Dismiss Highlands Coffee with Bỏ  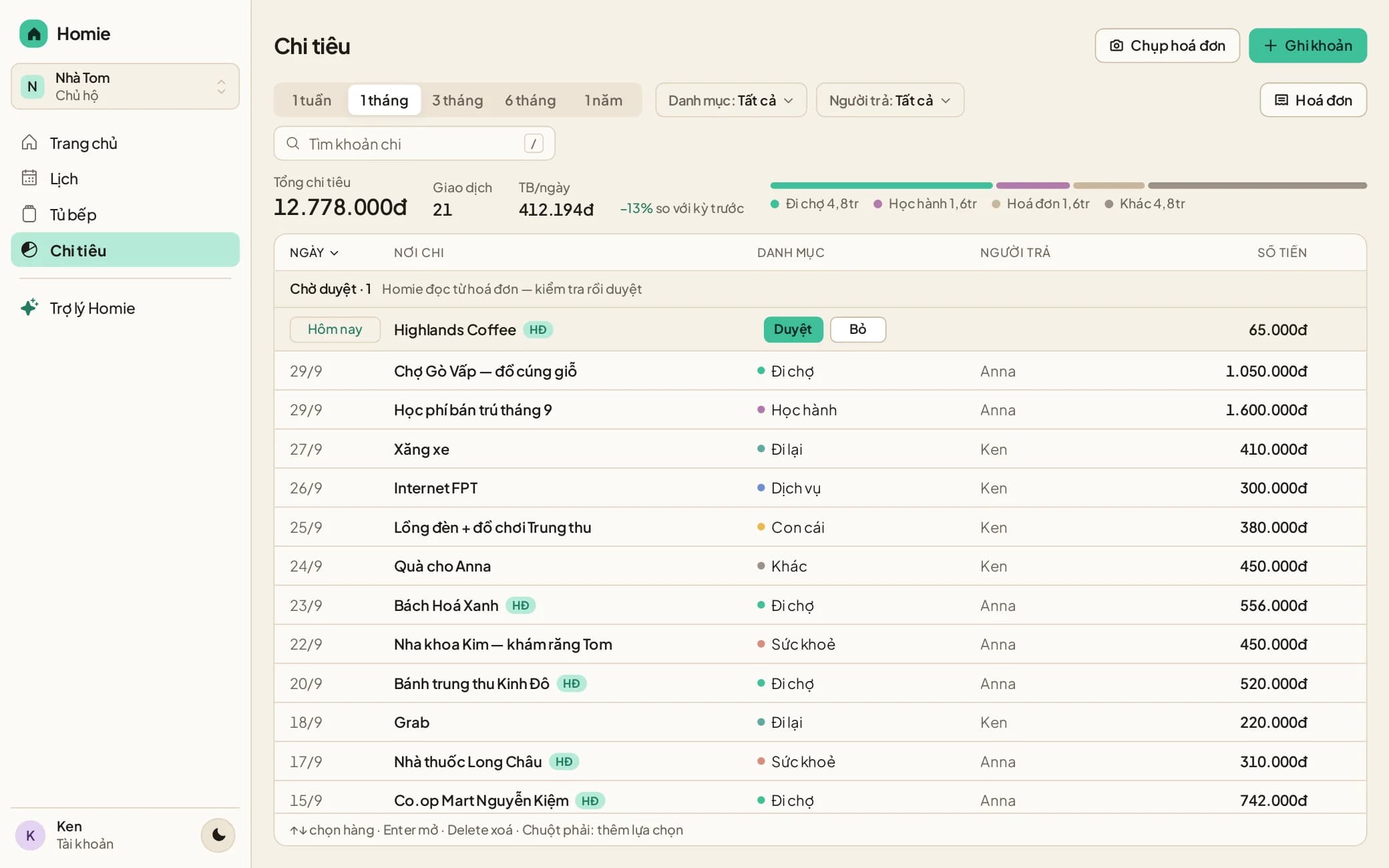[858, 329]
